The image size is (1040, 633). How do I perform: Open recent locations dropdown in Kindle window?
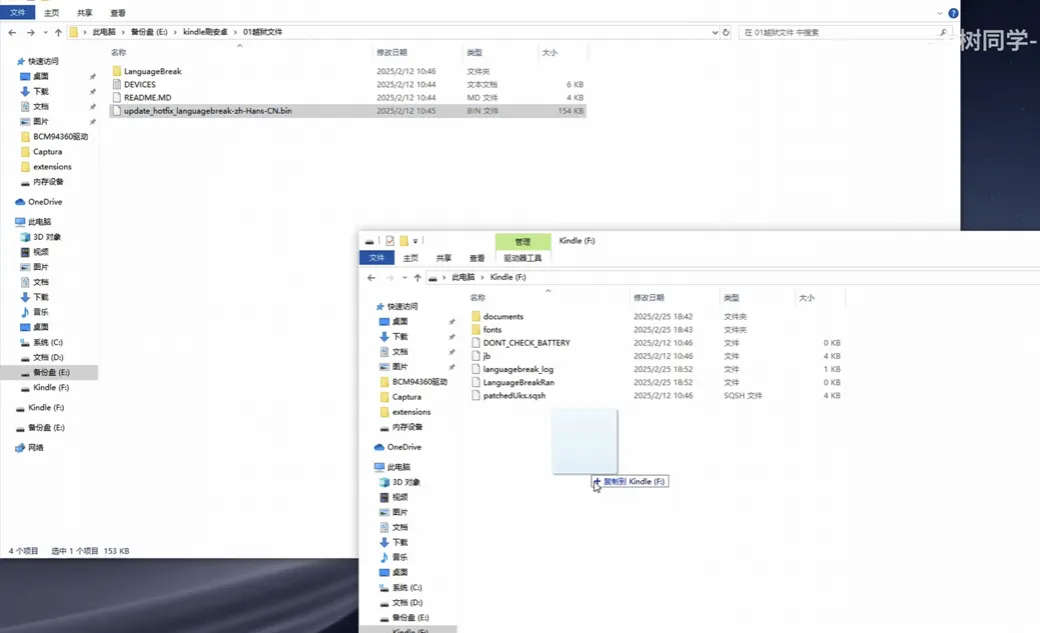(404, 277)
